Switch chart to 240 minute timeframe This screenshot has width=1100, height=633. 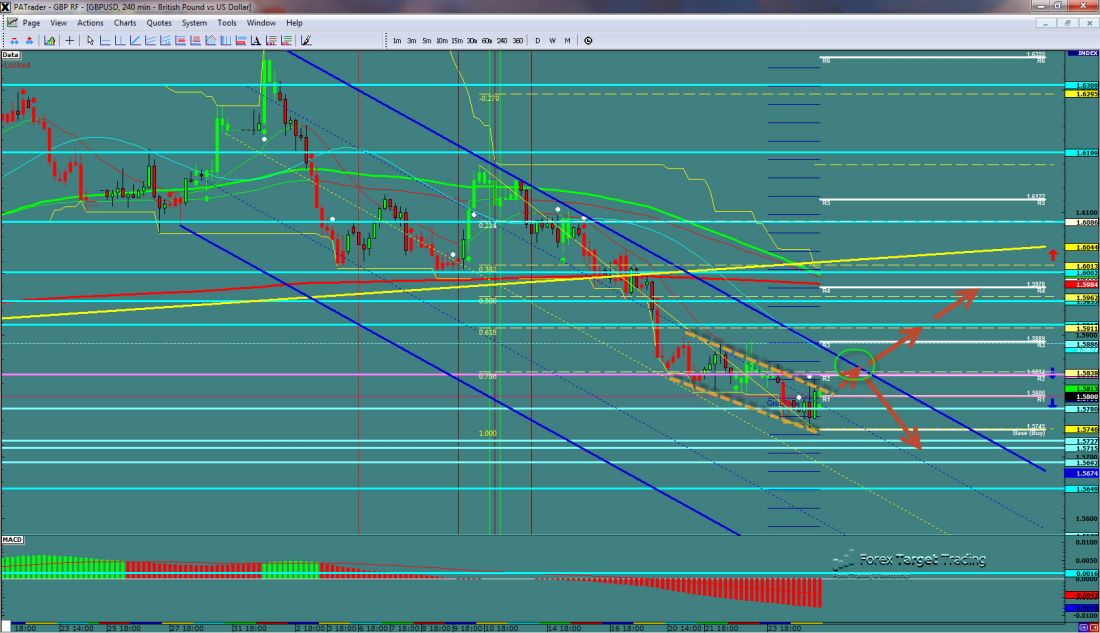tap(501, 41)
